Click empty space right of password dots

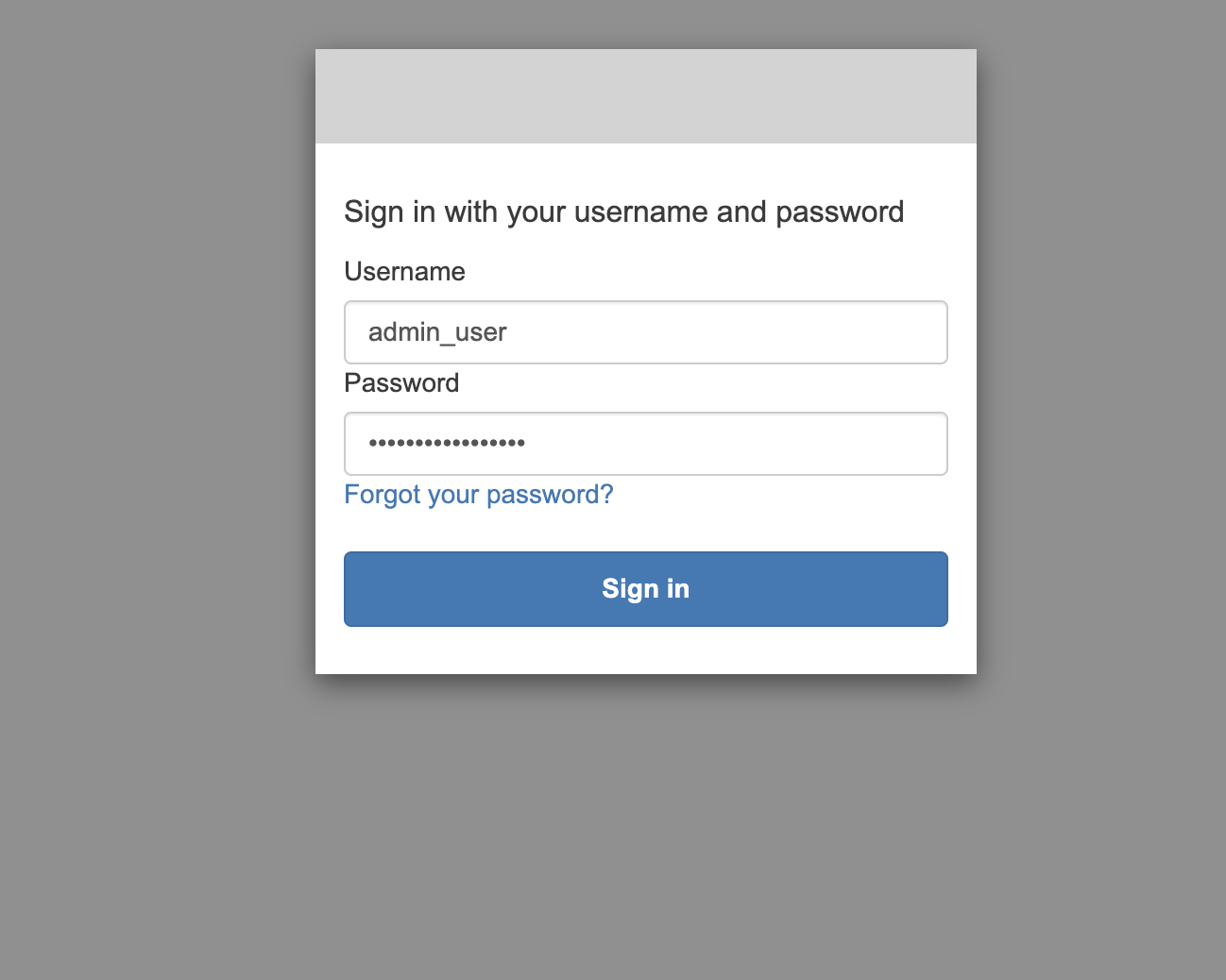pos(737,444)
